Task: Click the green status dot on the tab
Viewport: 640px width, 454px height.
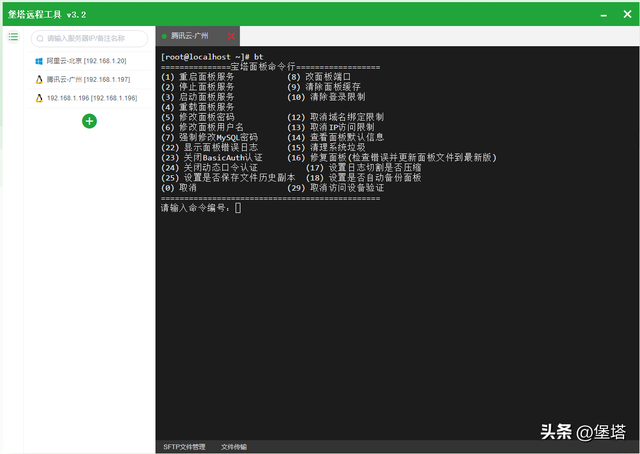Action: point(164,36)
